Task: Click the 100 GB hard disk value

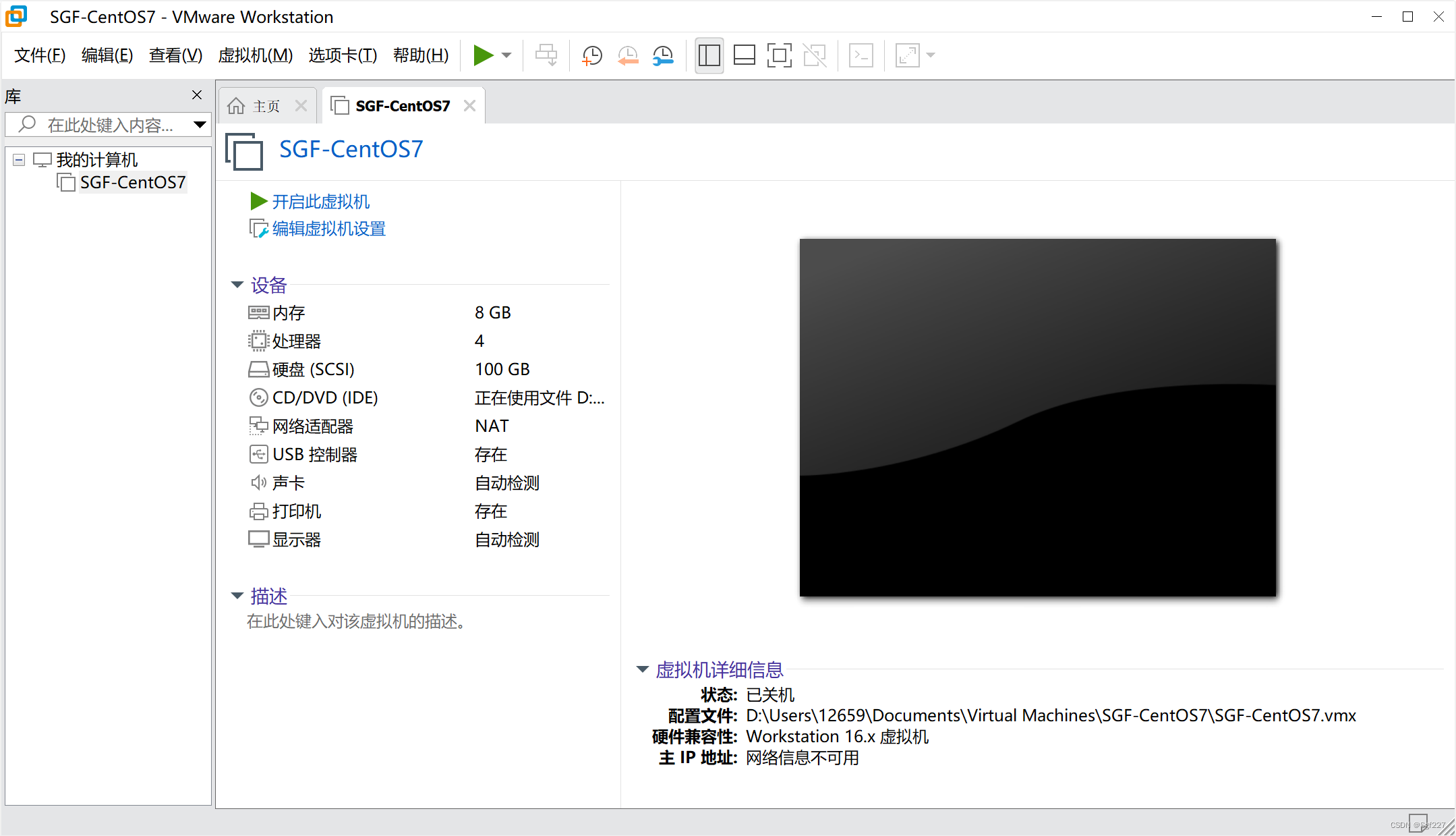Action: (x=502, y=369)
